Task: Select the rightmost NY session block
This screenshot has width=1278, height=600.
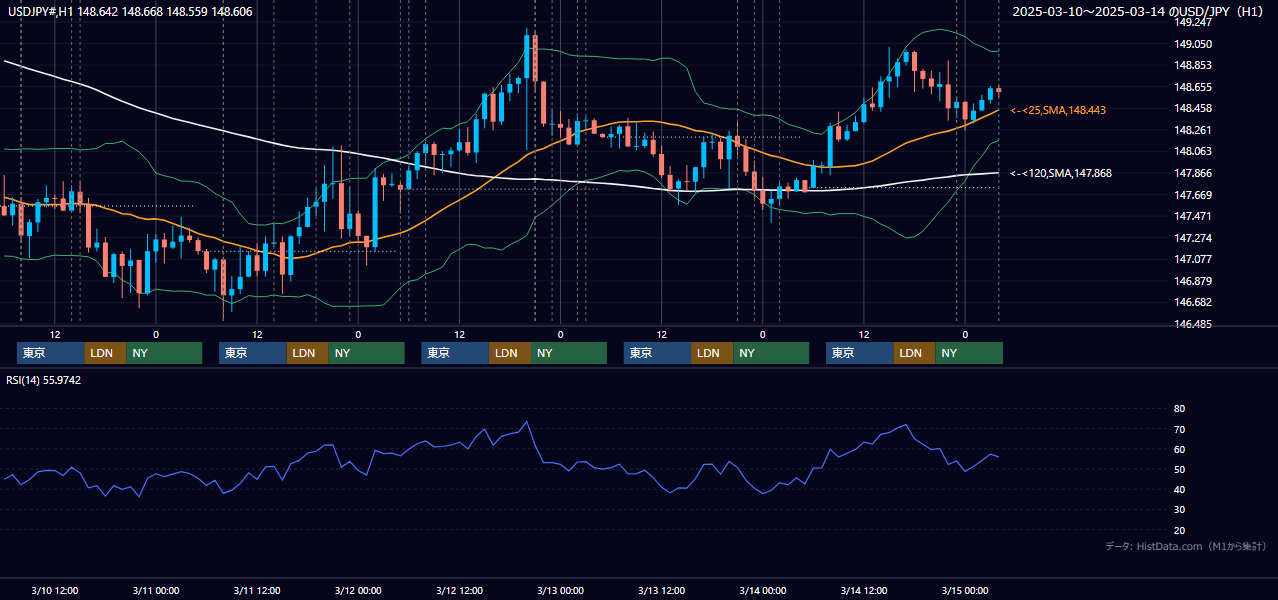Action: (969, 353)
